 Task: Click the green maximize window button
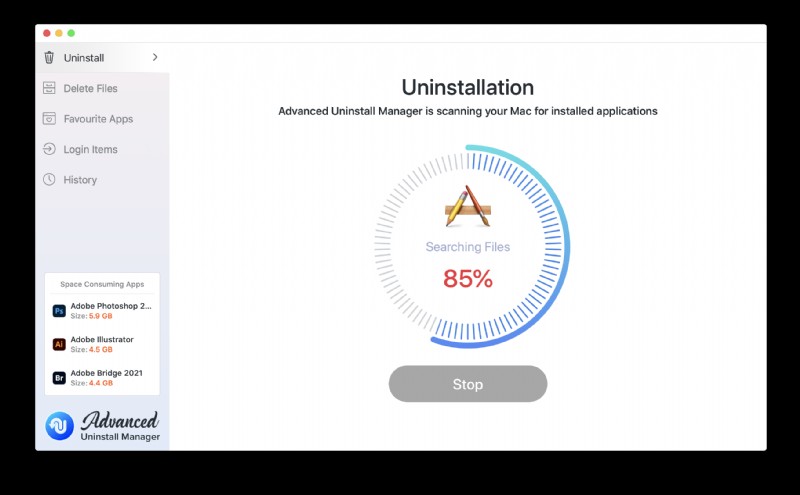click(x=71, y=33)
